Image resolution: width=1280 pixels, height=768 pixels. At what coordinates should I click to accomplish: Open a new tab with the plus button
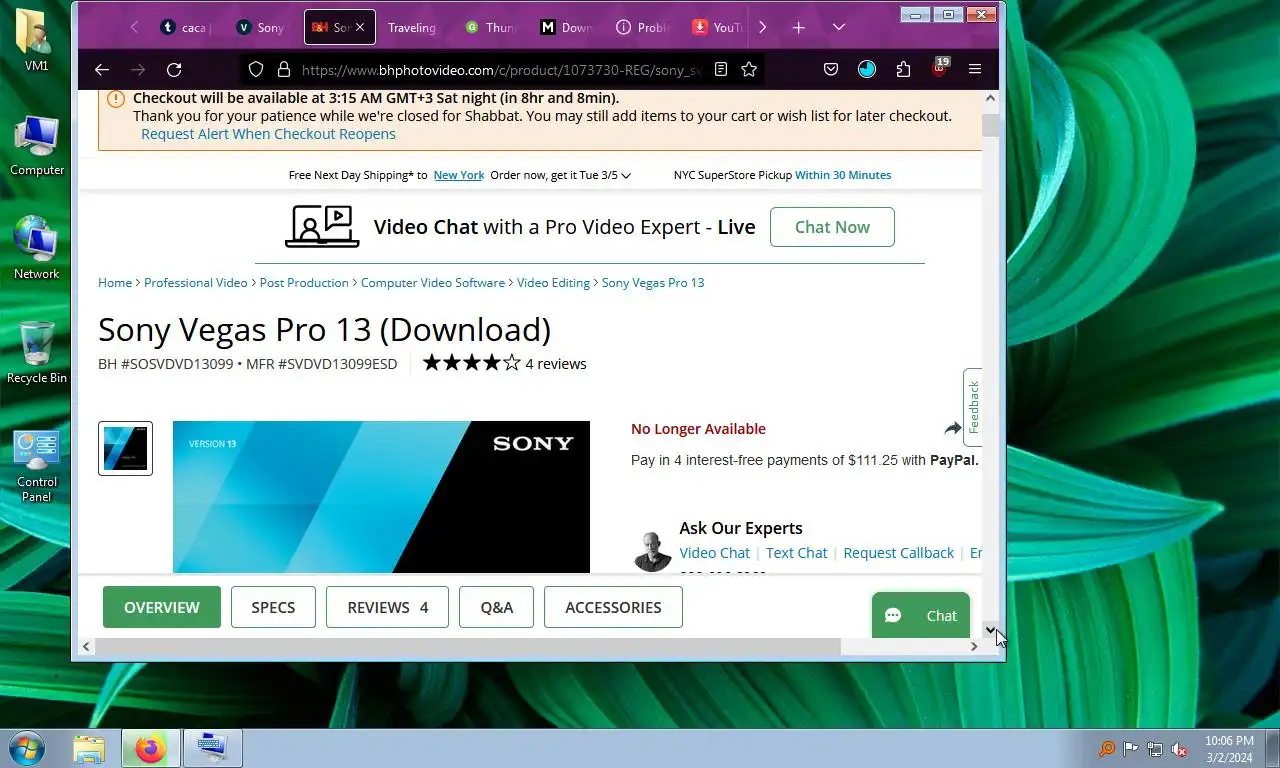pyautogui.click(x=798, y=27)
